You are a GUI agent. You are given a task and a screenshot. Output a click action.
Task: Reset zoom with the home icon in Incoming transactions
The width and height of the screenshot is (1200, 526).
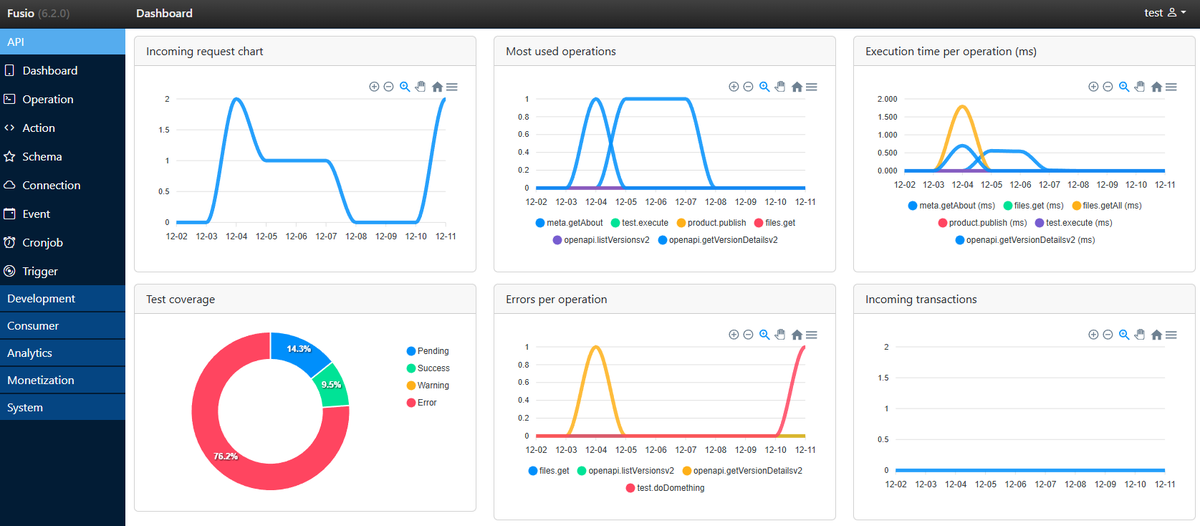pyautogui.click(x=1156, y=335)
